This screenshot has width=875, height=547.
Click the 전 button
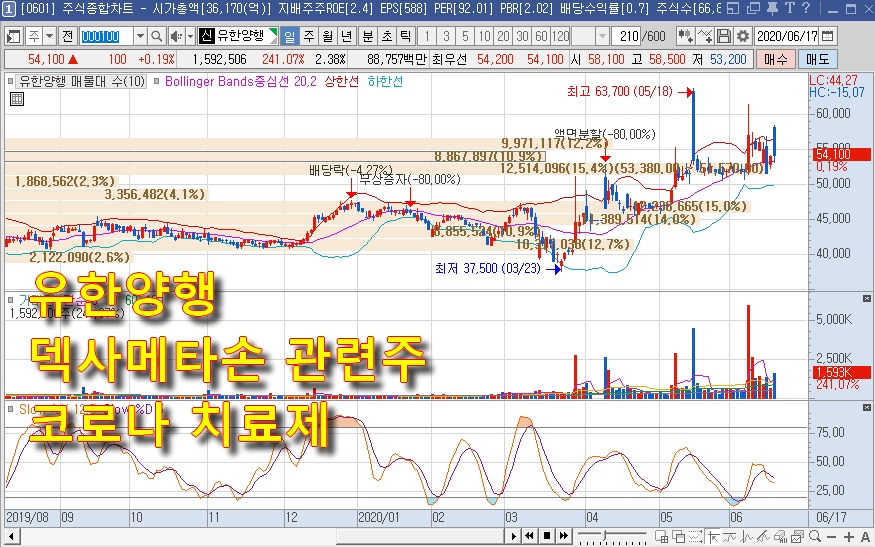[x=68, y=36]
